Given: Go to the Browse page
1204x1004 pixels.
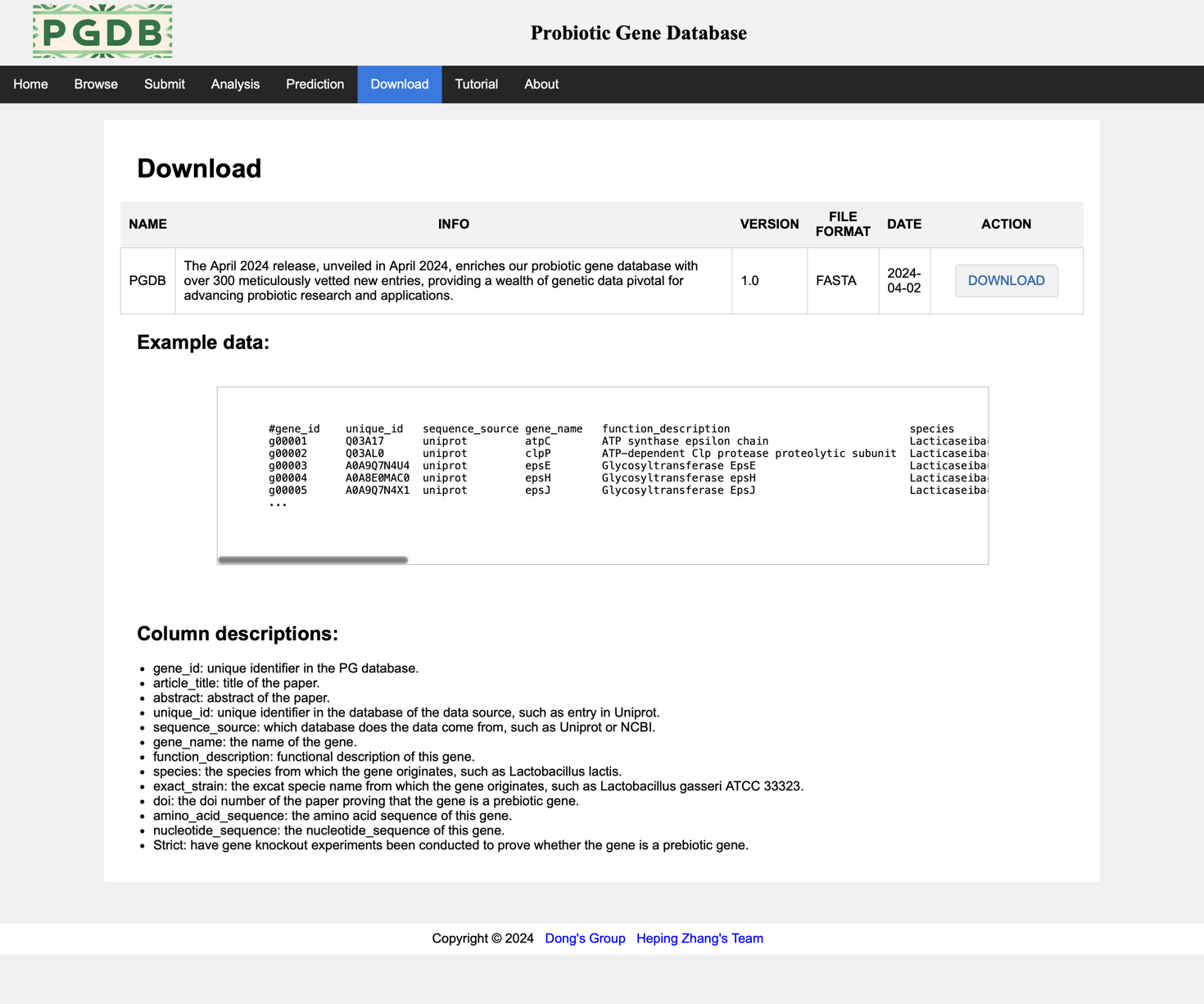Looking at the screenshot, I should 96,84.
